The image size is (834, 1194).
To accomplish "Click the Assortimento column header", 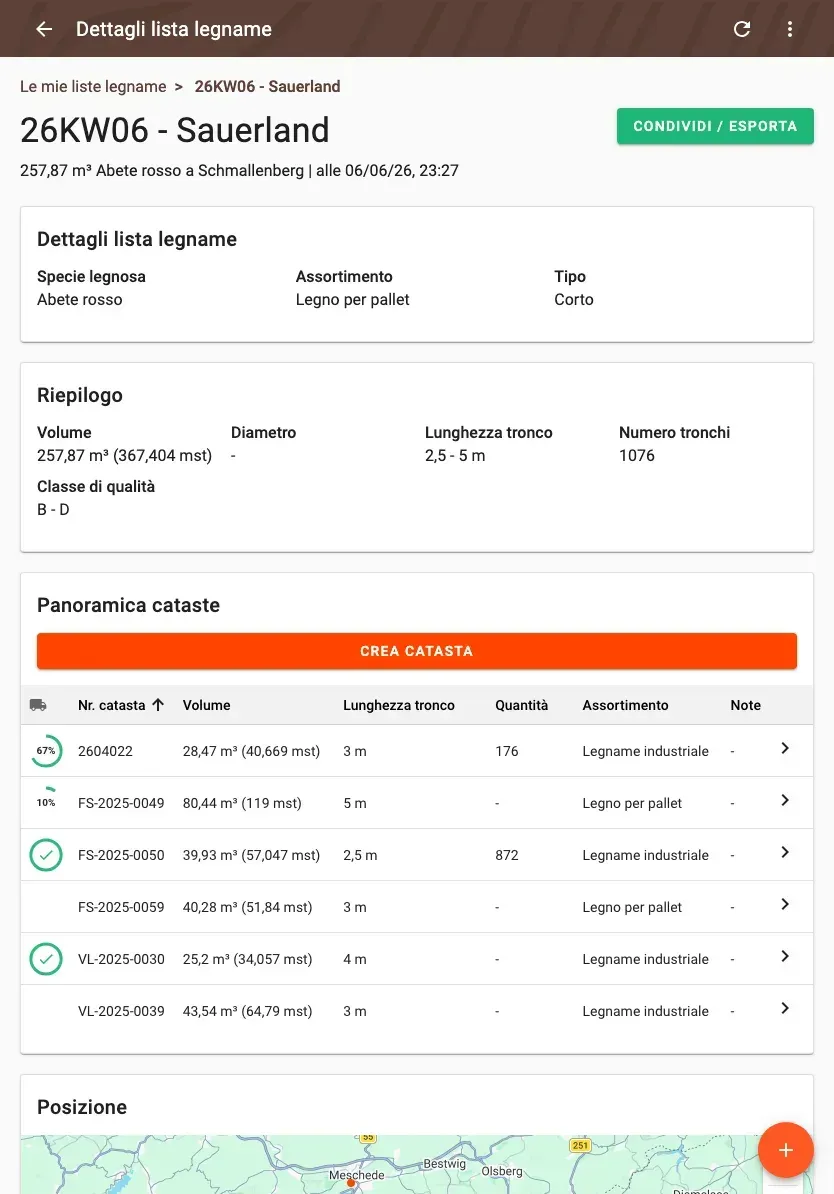I will tap(625, 705).
